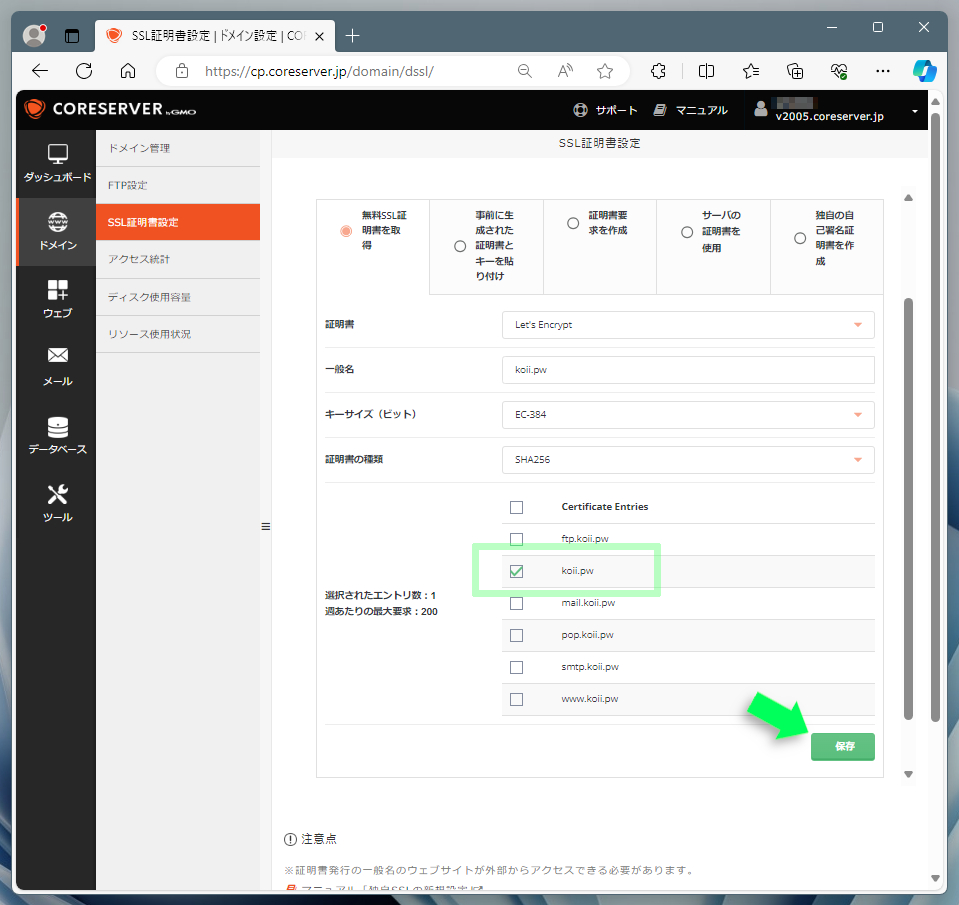
Task: Click the 一般名 koii.pw input field
Action: [x=688, y=370]
